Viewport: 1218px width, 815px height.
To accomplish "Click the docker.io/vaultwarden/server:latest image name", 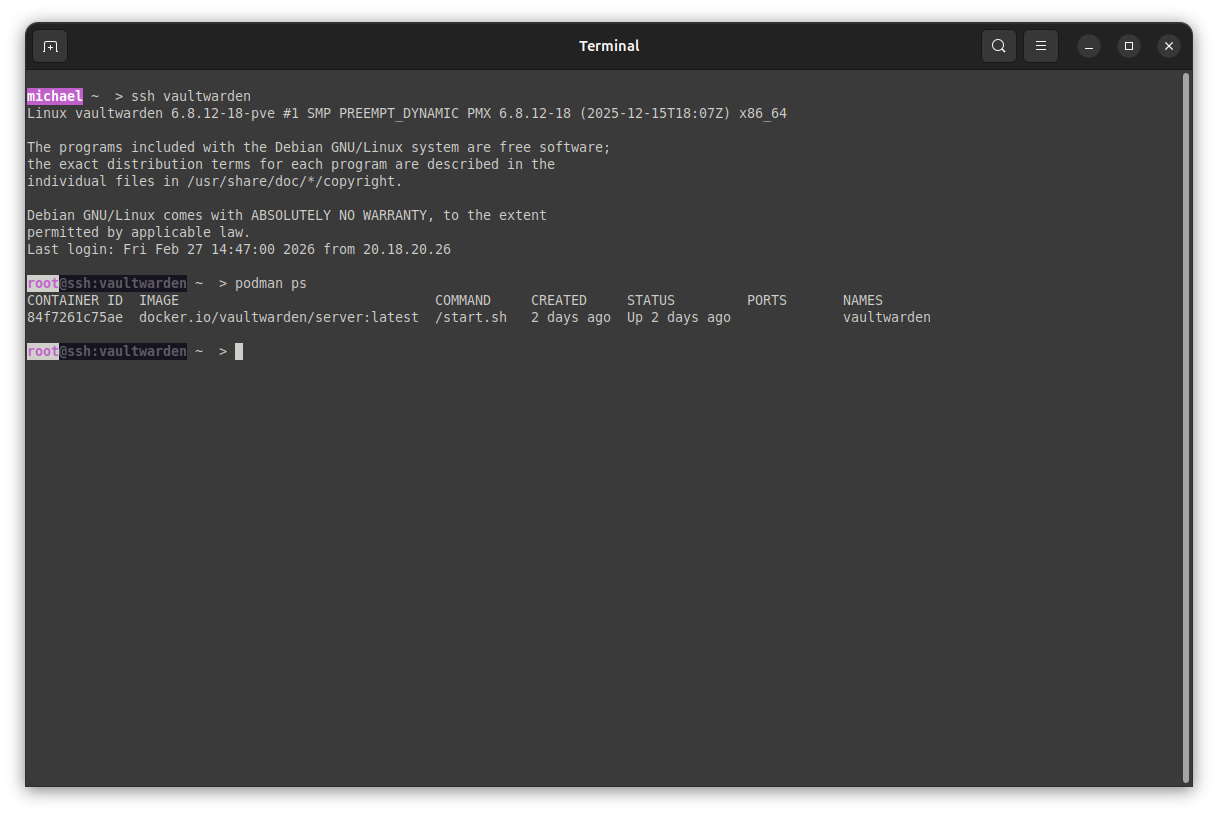I will coord(278,318).
